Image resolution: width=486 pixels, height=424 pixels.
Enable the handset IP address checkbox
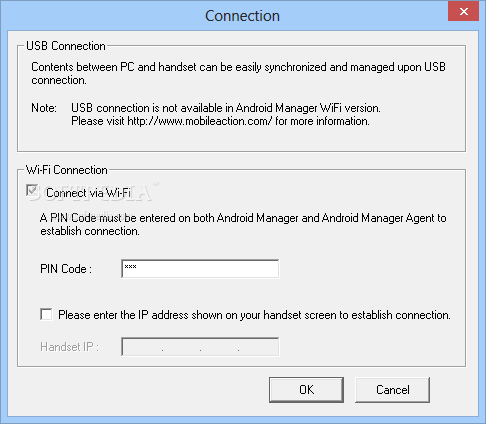pos(46,314)
